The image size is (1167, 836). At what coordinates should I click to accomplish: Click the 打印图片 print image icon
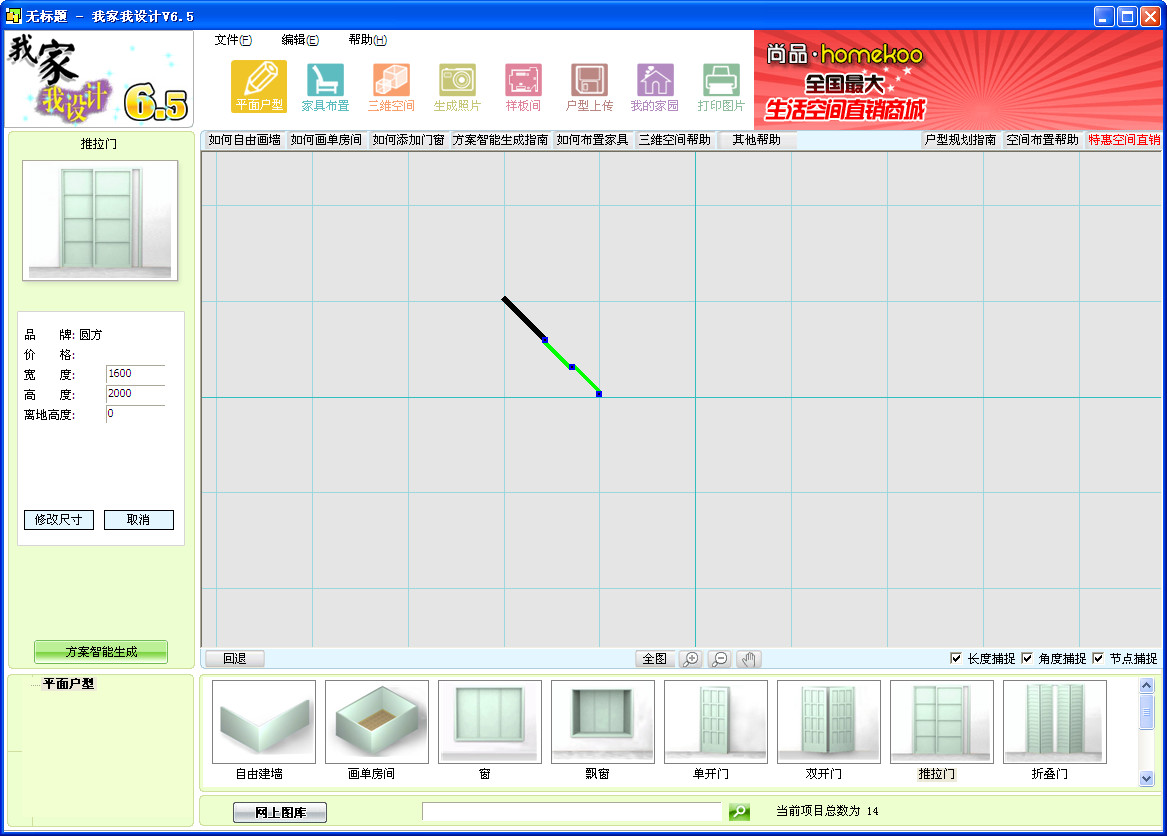[720, 85]
